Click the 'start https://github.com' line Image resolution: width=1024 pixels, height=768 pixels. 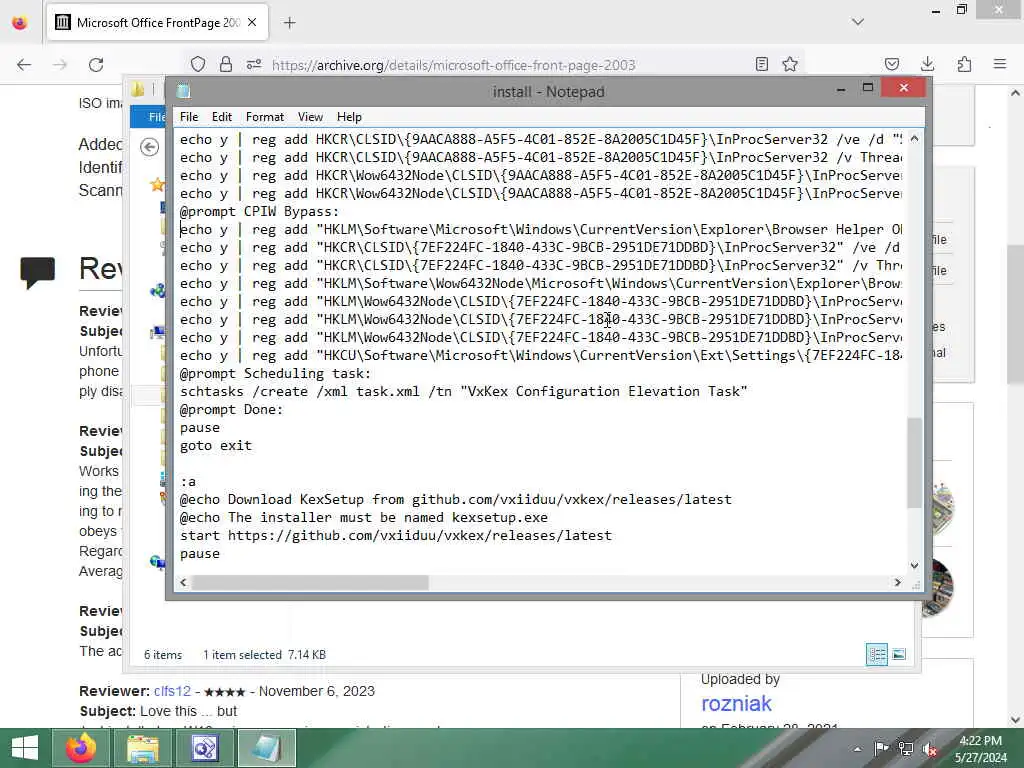click(x=396, y=536)
